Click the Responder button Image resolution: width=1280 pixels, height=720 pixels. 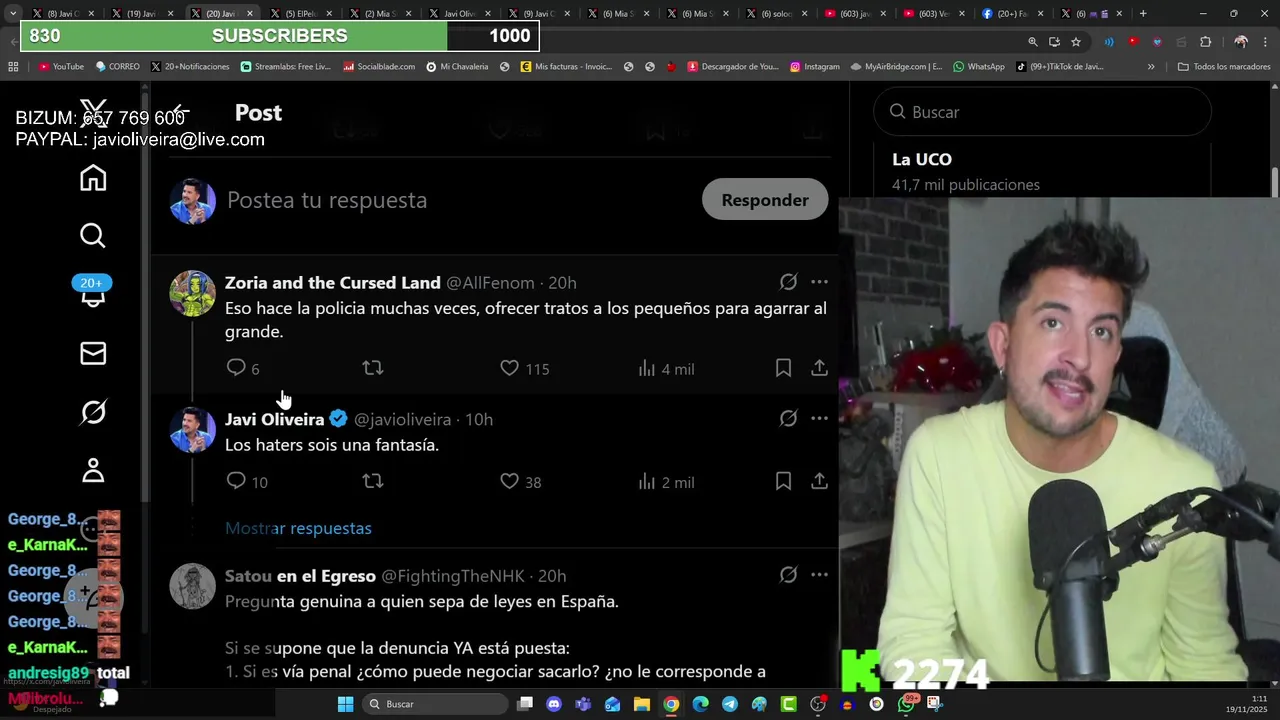pos(765,200)
